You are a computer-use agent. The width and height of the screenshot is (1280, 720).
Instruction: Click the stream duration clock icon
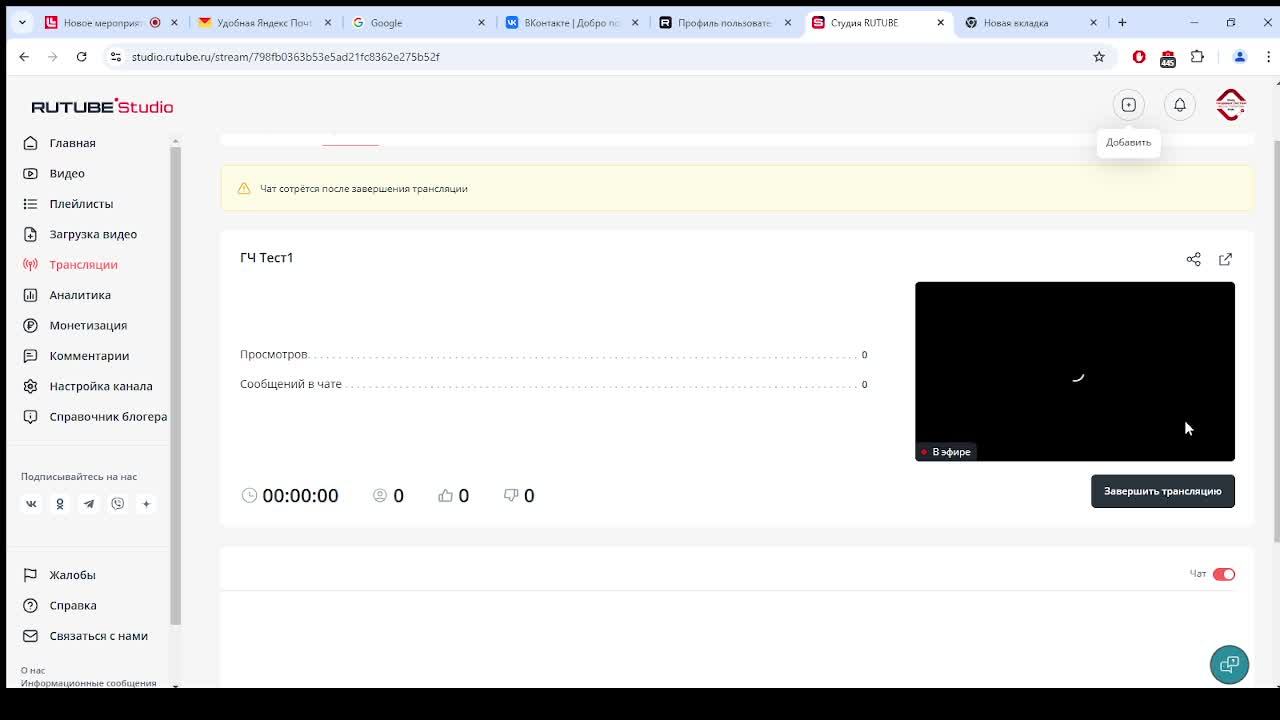(249, 495)
